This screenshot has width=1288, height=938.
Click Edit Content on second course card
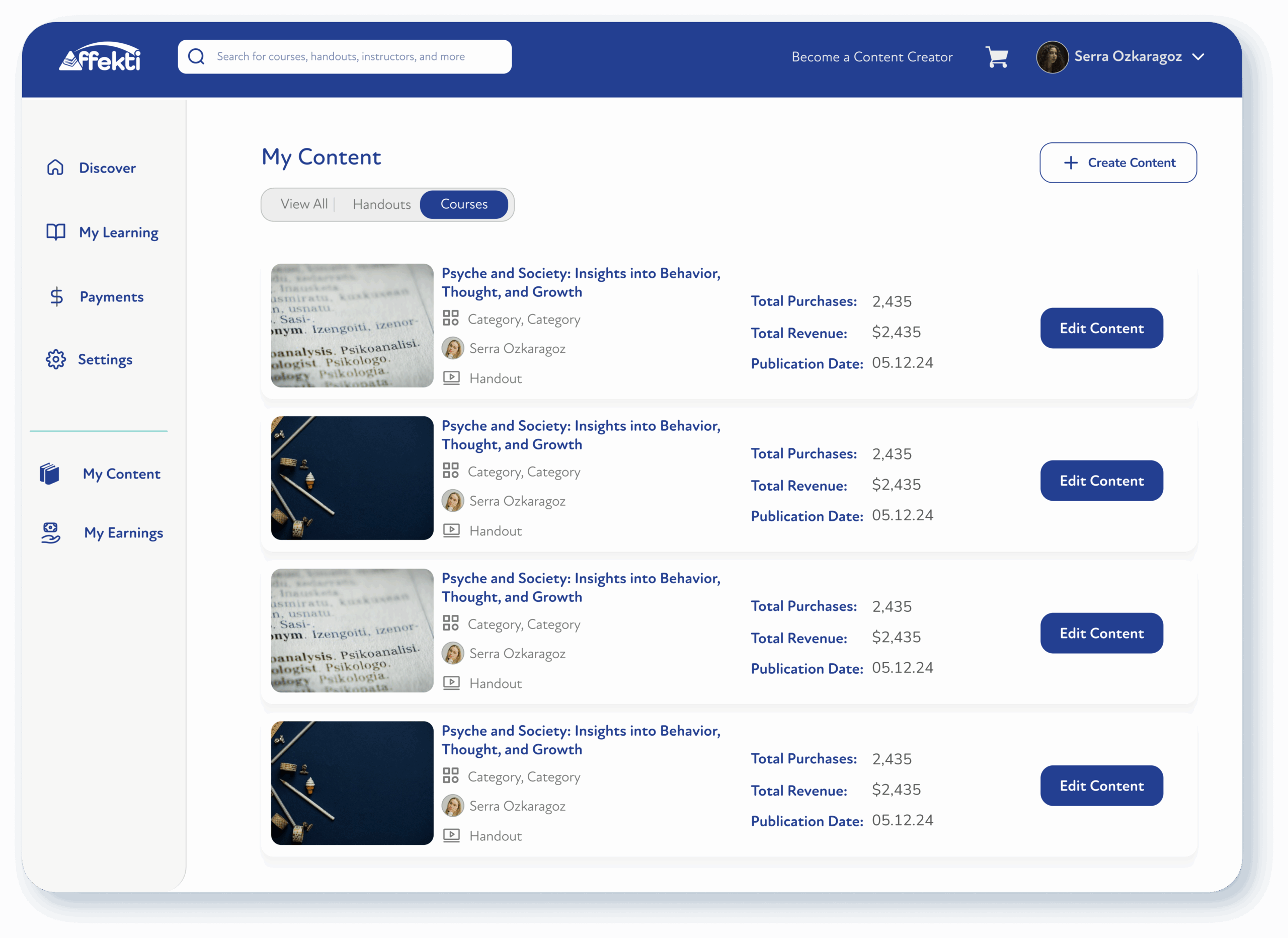1101,481
